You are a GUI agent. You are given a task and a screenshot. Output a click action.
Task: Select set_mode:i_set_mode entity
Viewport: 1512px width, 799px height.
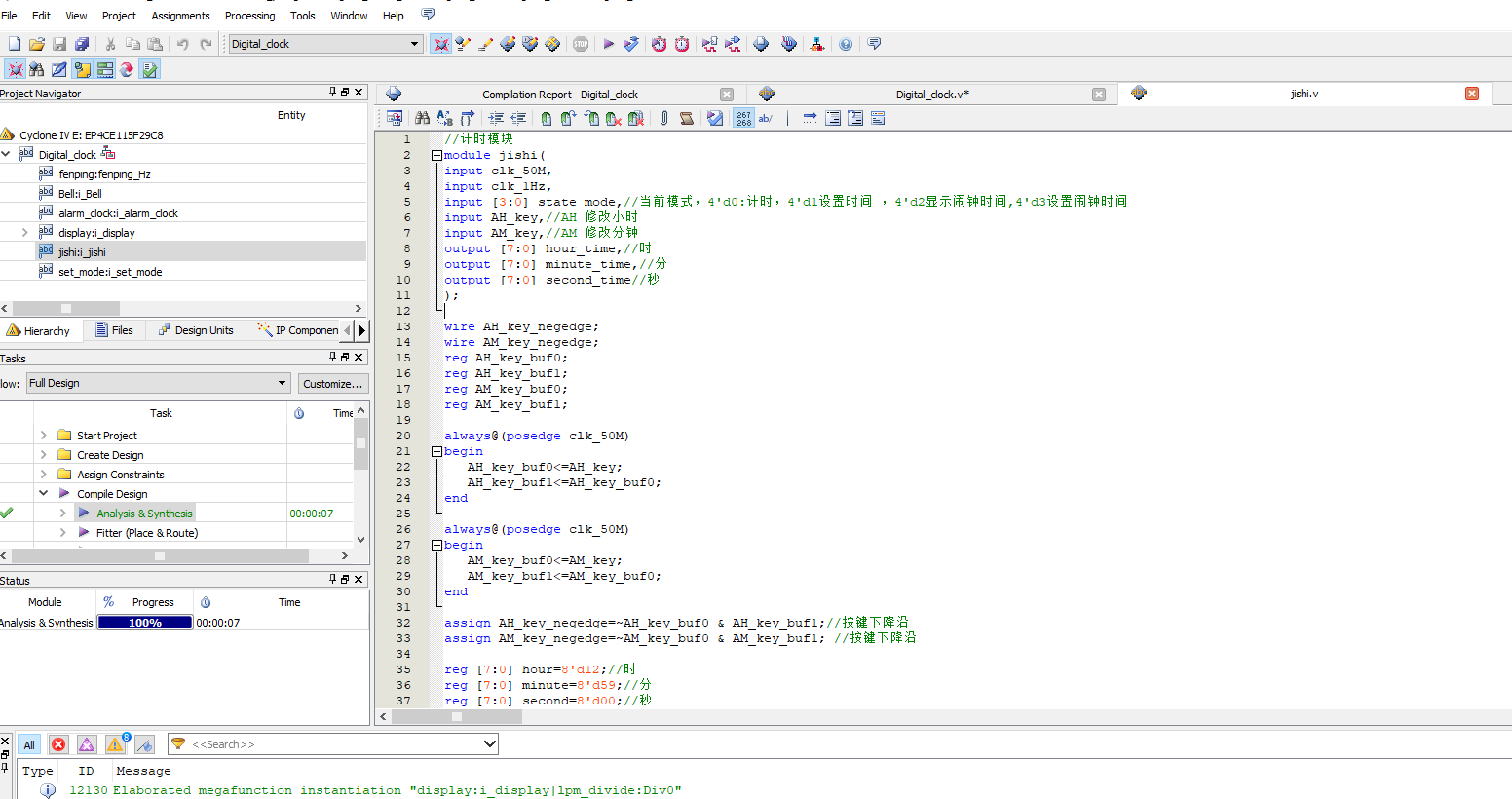110,271
